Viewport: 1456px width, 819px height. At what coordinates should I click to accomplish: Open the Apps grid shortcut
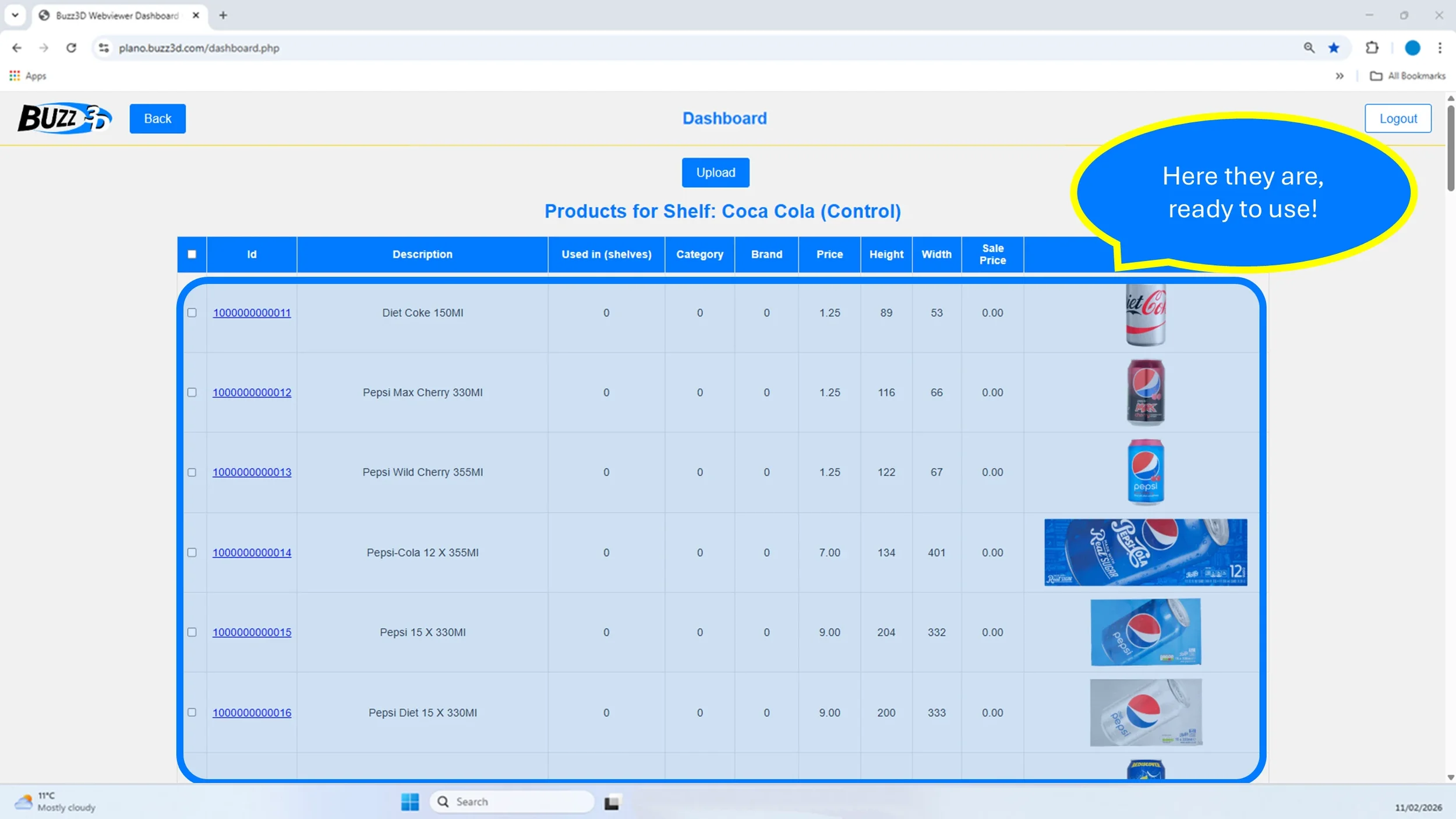pyautogui.click(x=27, y=76)
